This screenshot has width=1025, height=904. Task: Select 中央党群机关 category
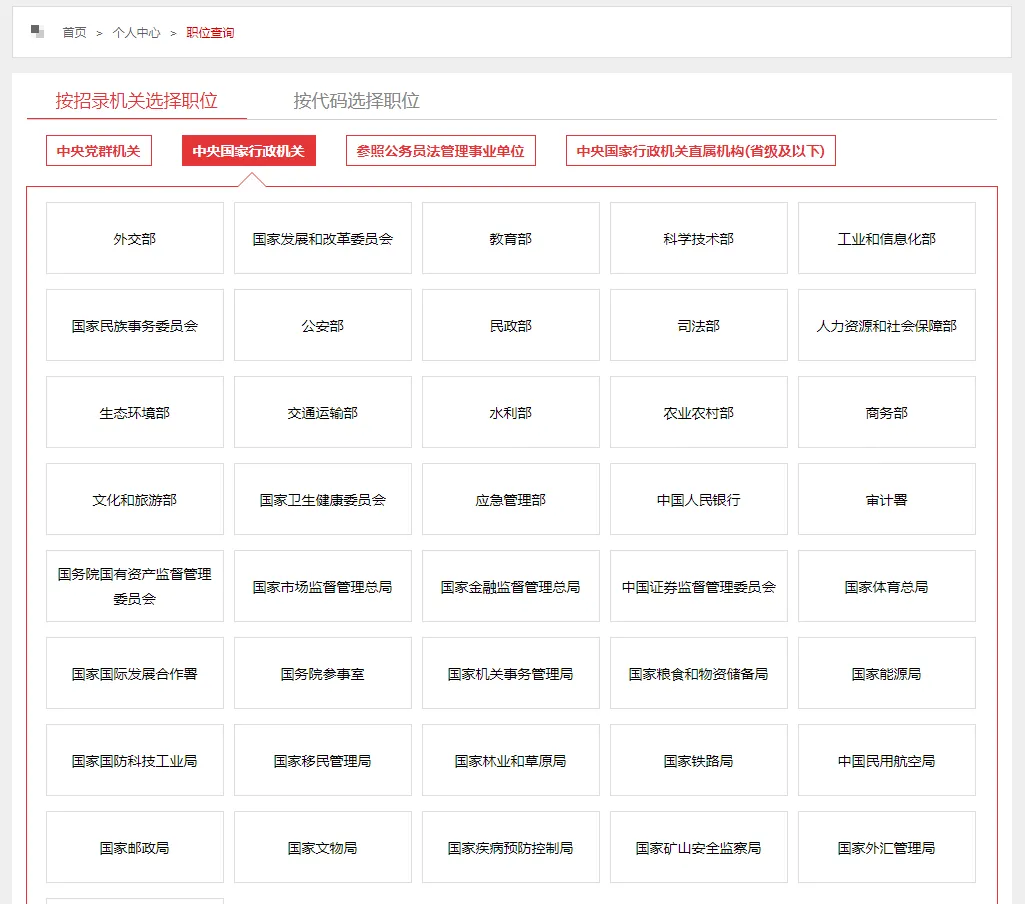click(99, 151)
